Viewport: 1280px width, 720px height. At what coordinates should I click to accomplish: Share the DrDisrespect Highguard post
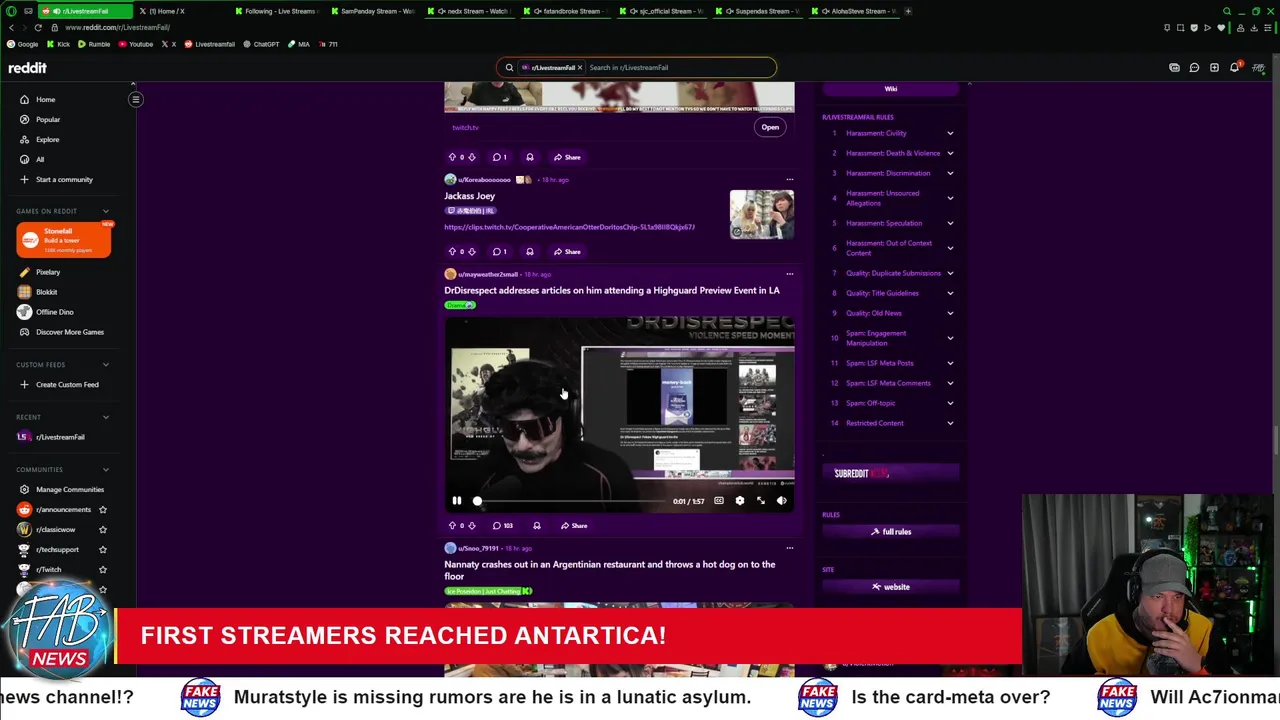tap(574, 525)
